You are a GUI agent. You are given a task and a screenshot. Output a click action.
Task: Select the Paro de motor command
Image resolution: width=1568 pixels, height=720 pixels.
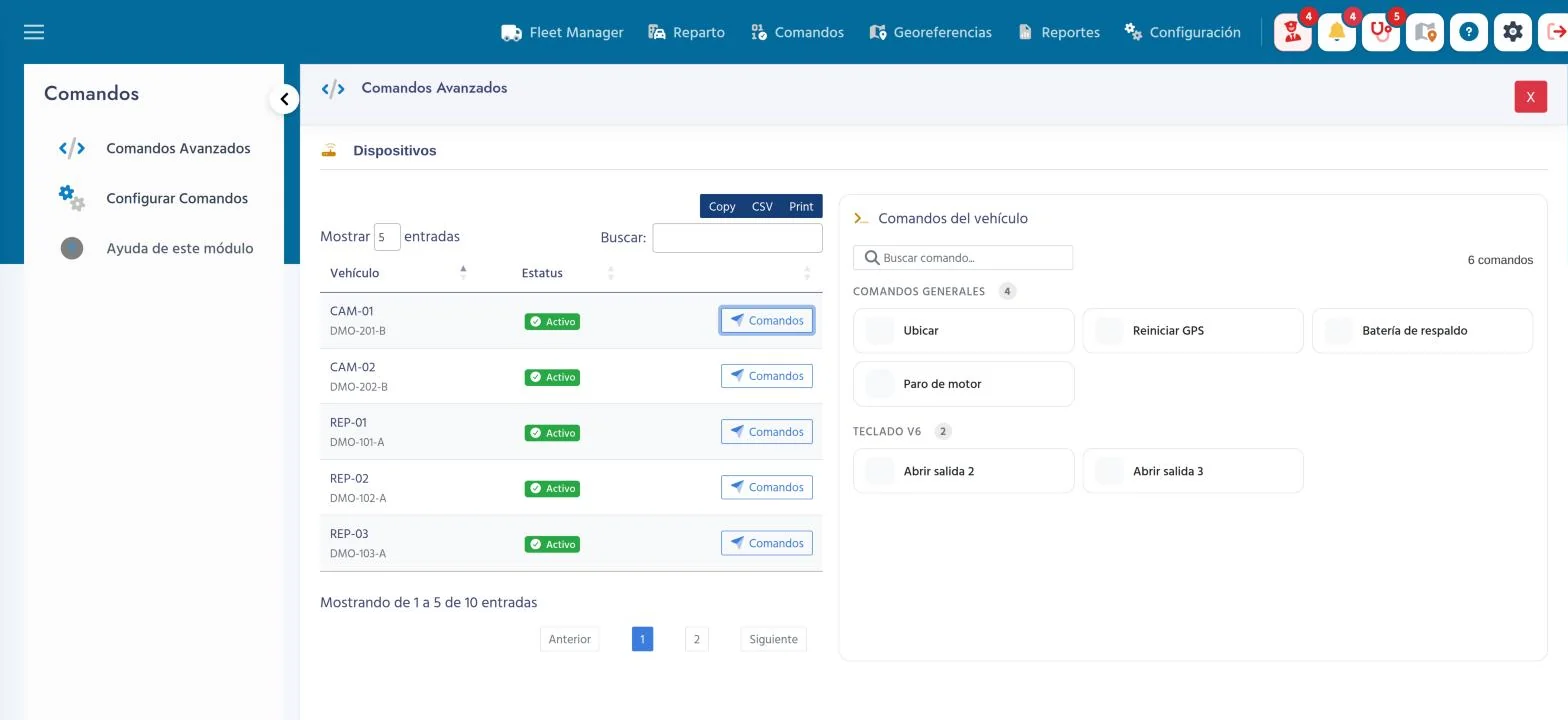pos(964,384)
